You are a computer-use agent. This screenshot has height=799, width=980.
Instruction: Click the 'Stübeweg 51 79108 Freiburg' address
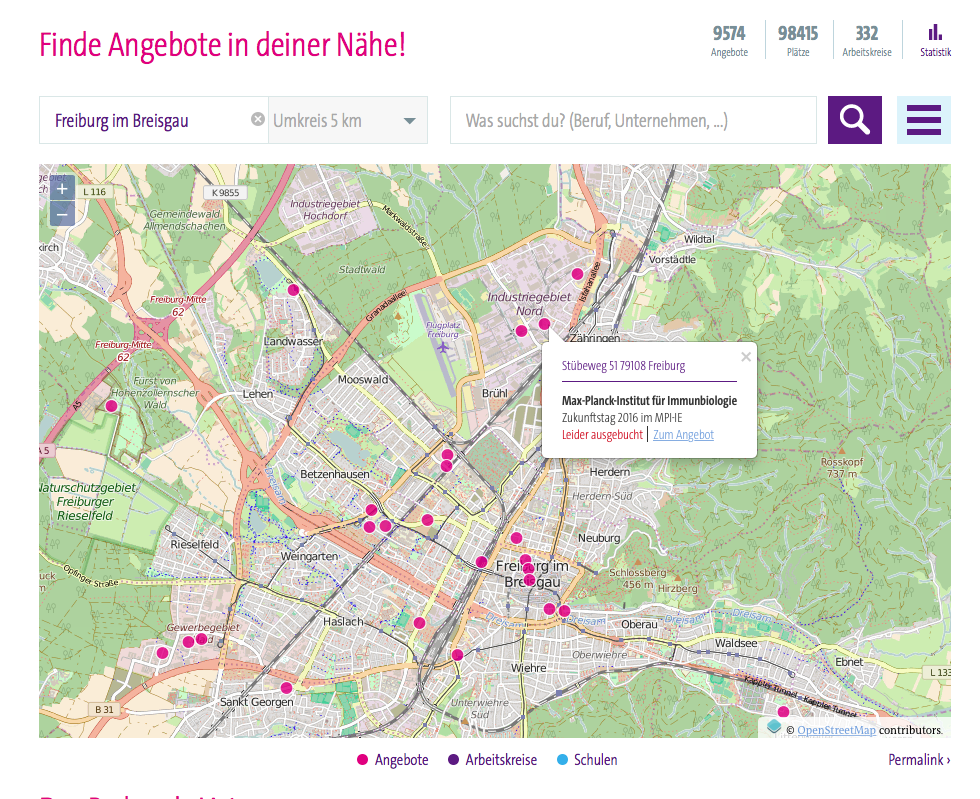tap(623, 366)
